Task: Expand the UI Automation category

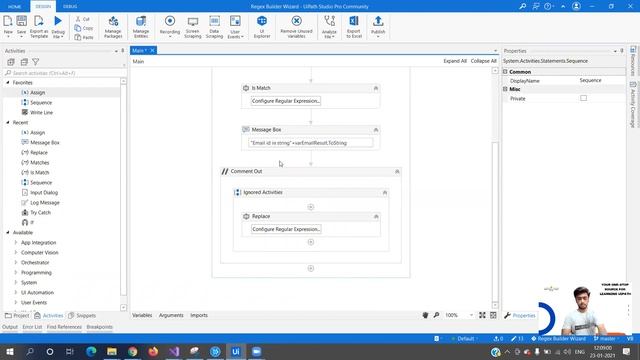Action: click(x=16, y=292)
